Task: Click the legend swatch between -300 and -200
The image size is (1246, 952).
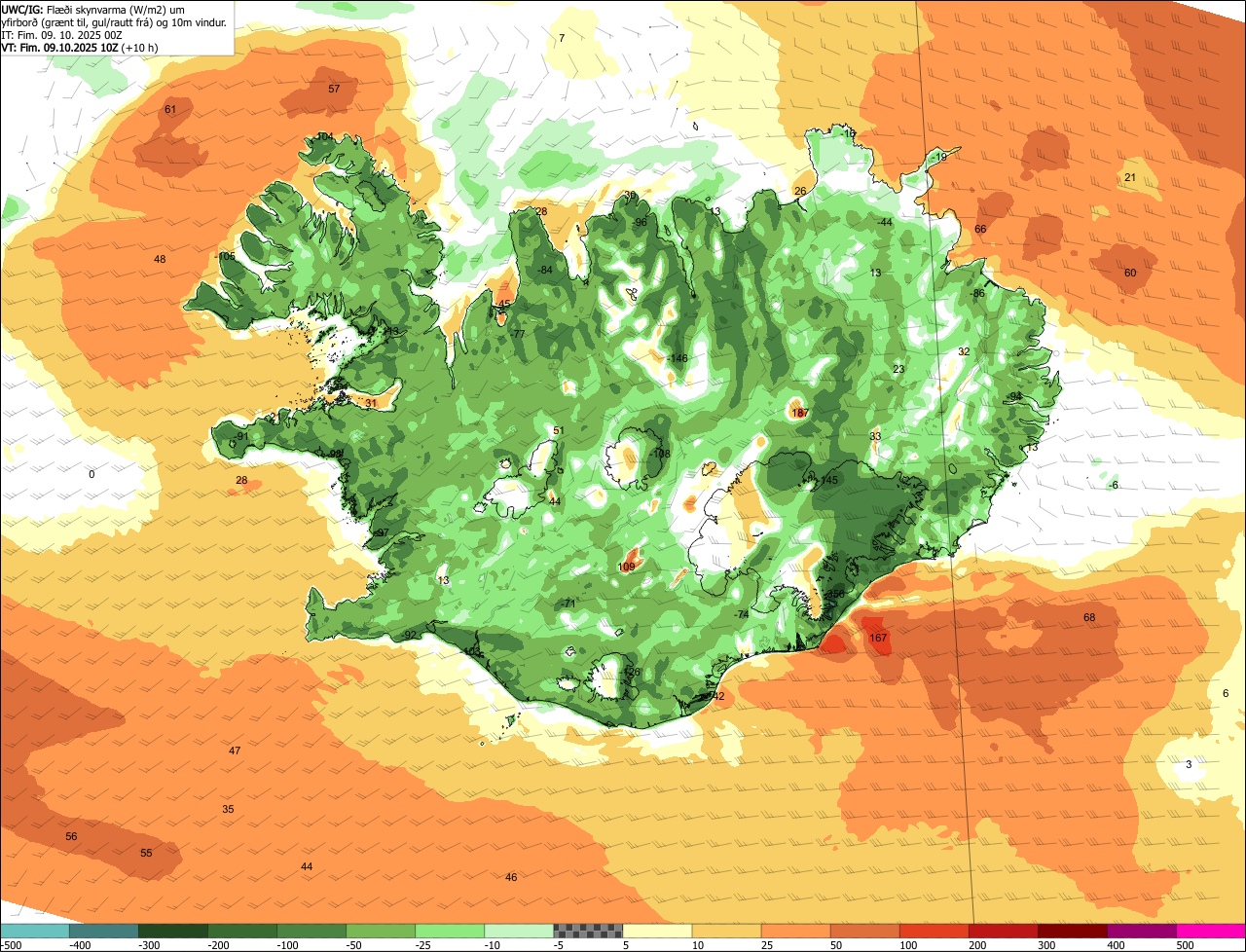Action: coord(173,931)
